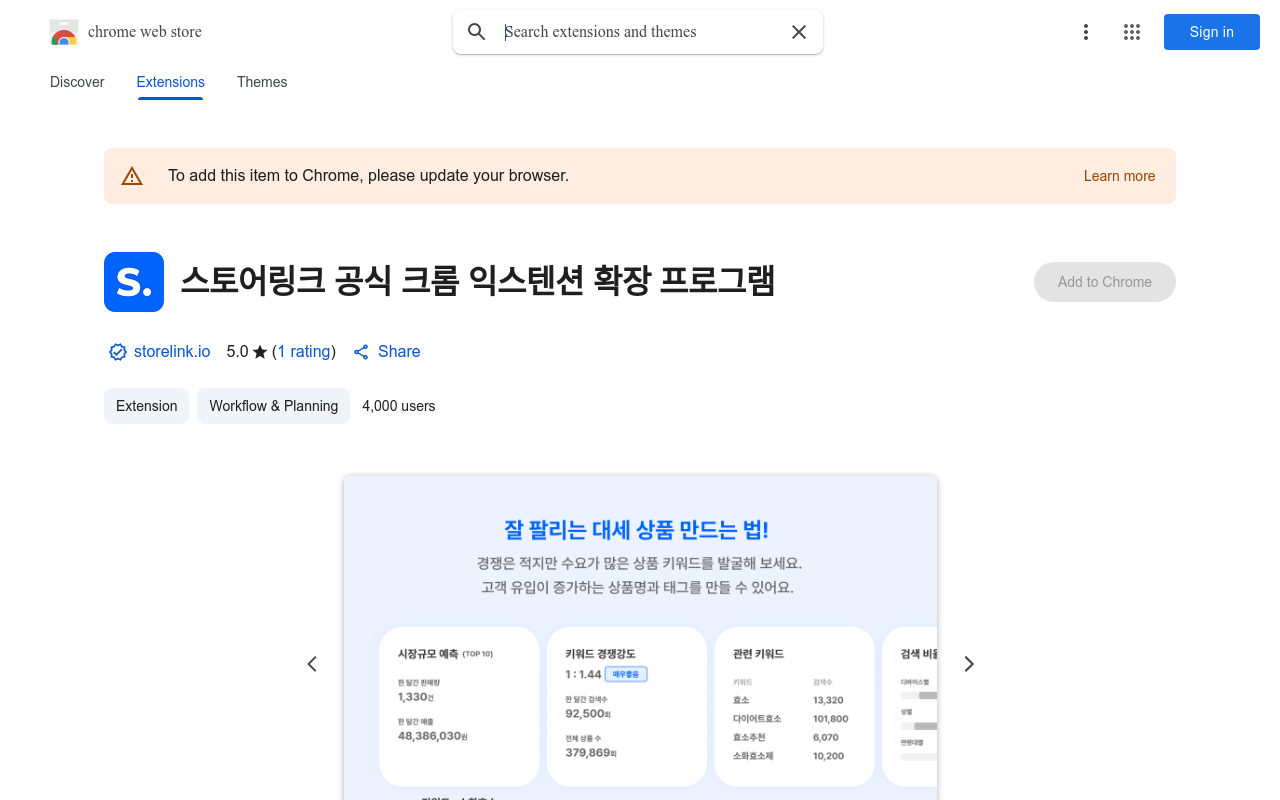The image size is (1280, 800).
Task: Click the 4,000 users text
Action: coord(399,406)
